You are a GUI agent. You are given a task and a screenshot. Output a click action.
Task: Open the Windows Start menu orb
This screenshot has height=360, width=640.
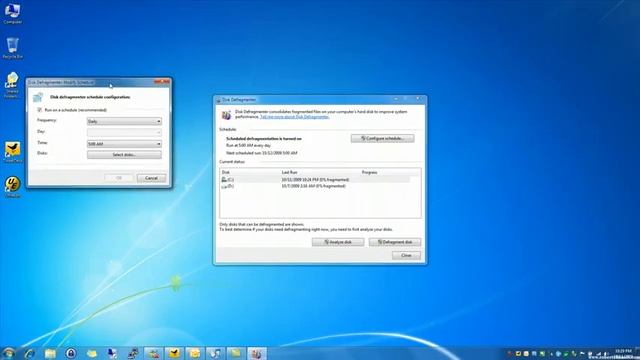8,353
